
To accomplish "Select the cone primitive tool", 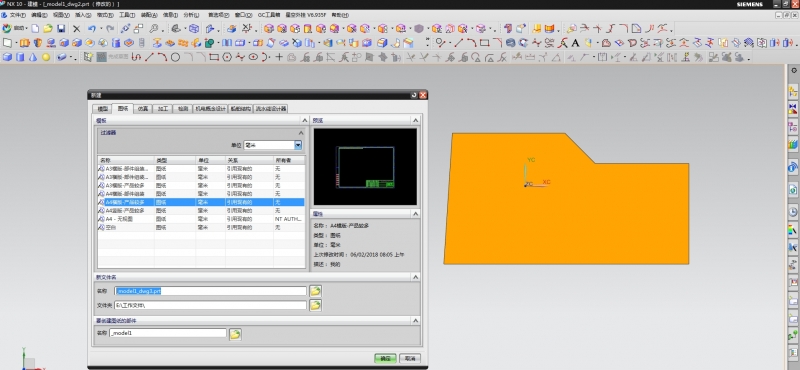I will coord(33,57).
